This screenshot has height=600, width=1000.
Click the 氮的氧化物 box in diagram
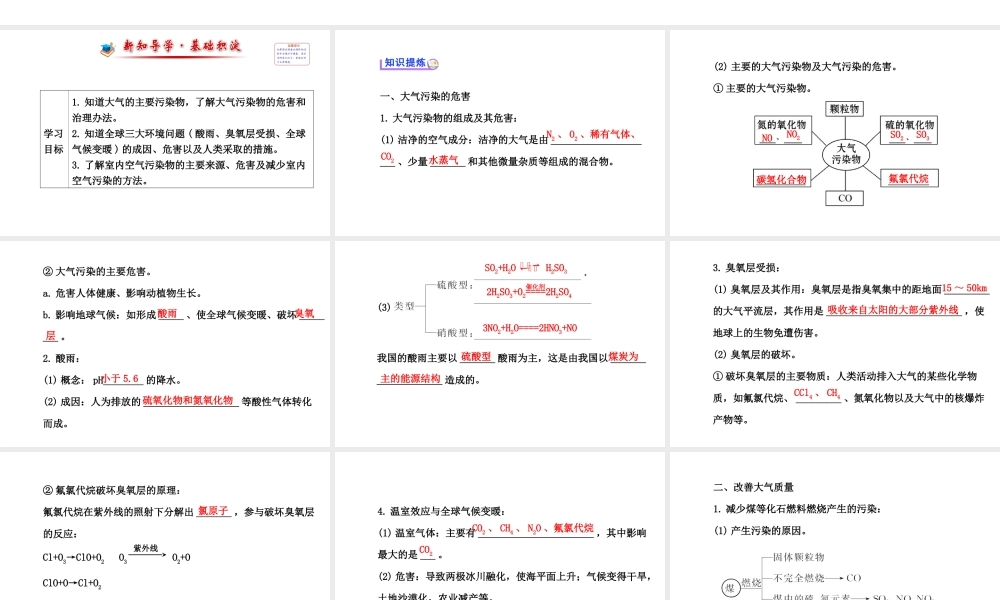pyautogui.click(x=782, y=130)
